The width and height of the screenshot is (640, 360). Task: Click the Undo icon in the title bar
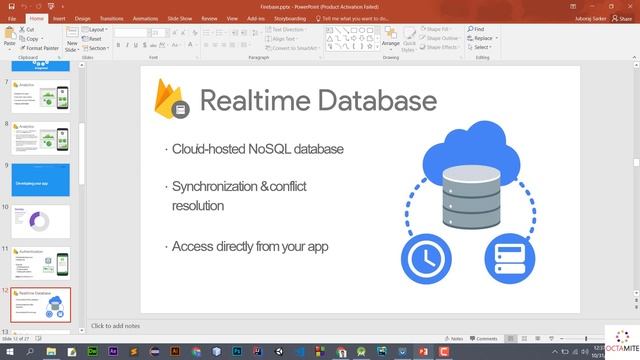pos(24,7)
